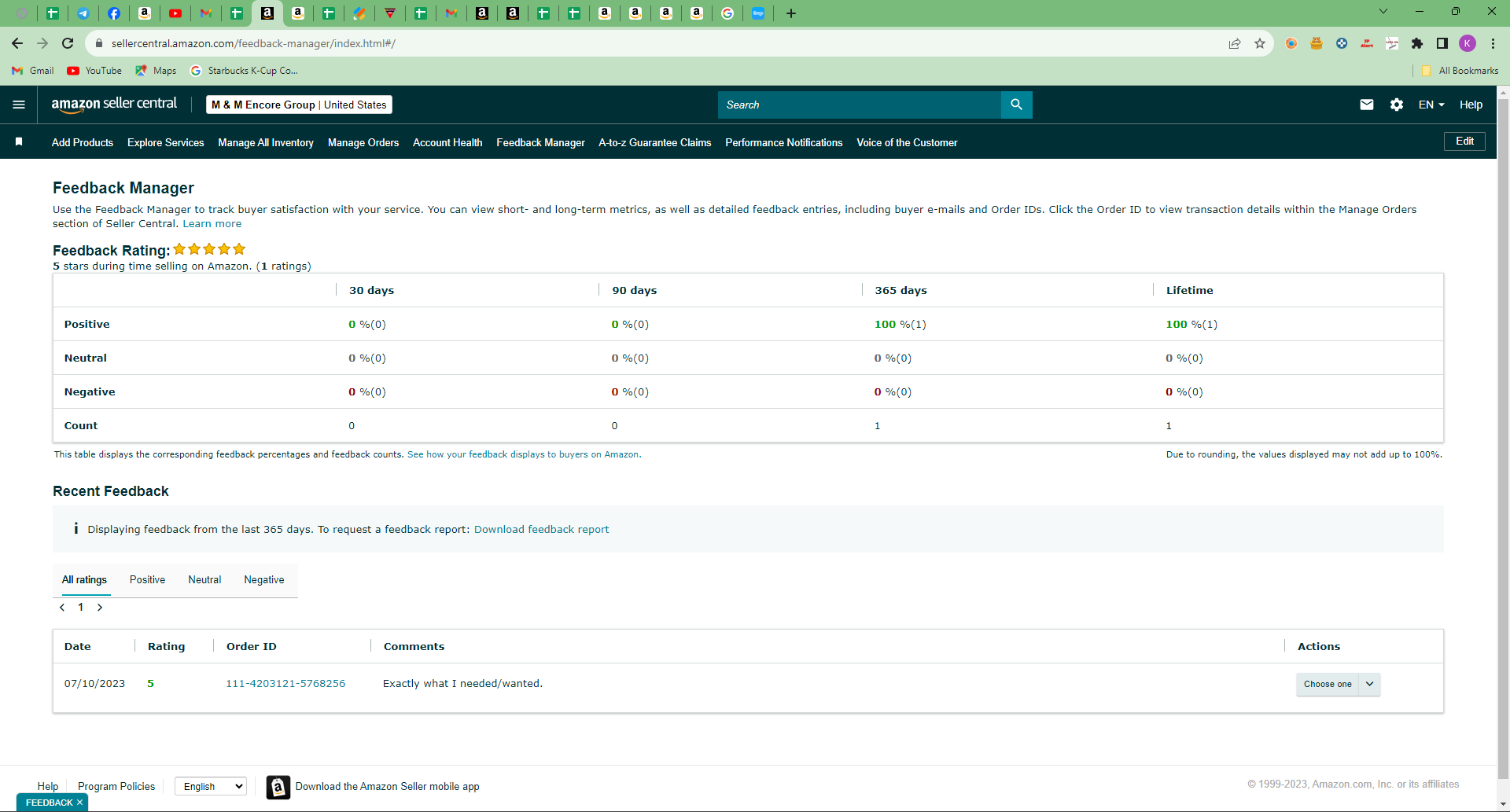Select Feedback Manager in navigation bar

(x=540, y=142)
